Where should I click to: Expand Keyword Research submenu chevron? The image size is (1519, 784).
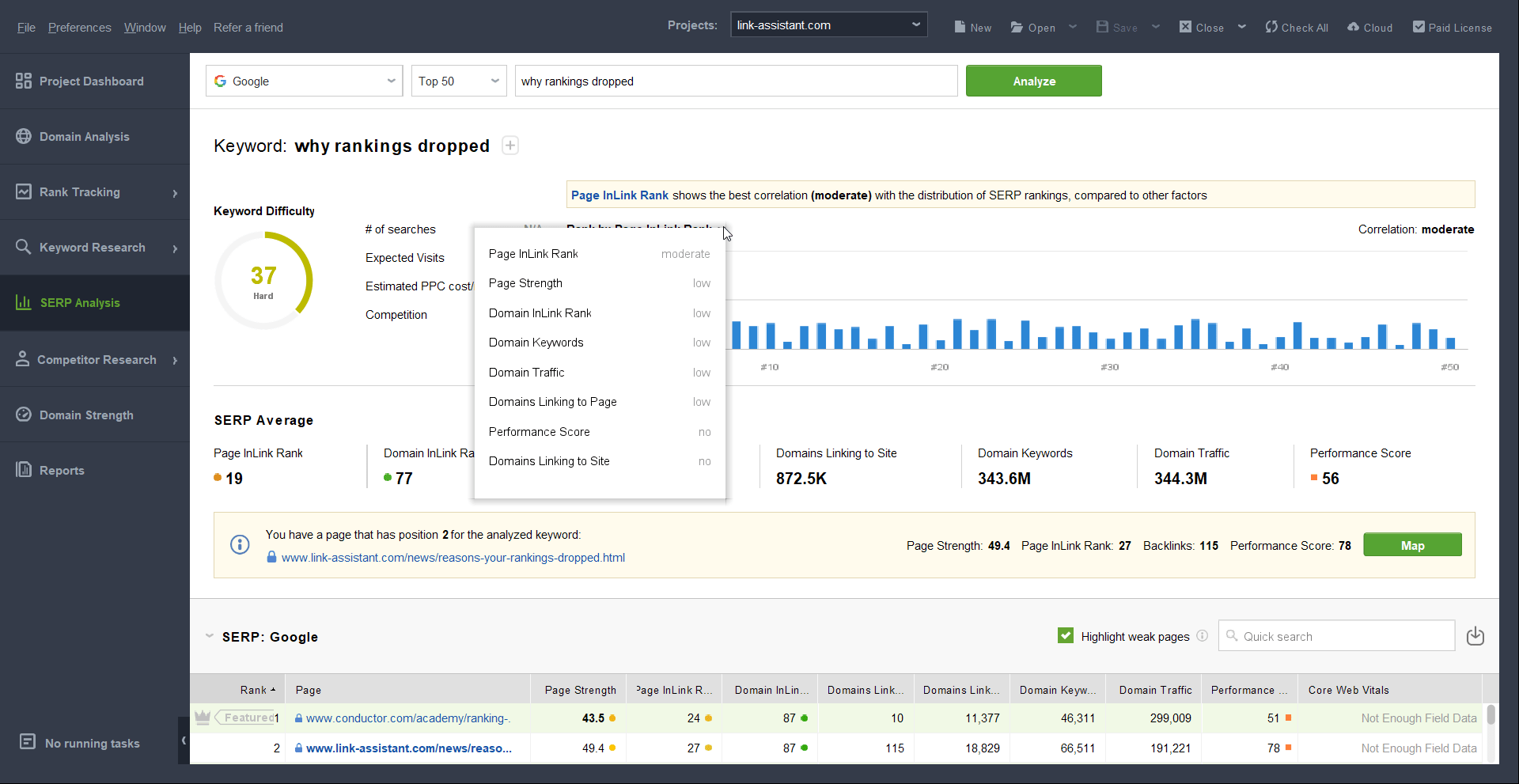(x=175, y=248)
